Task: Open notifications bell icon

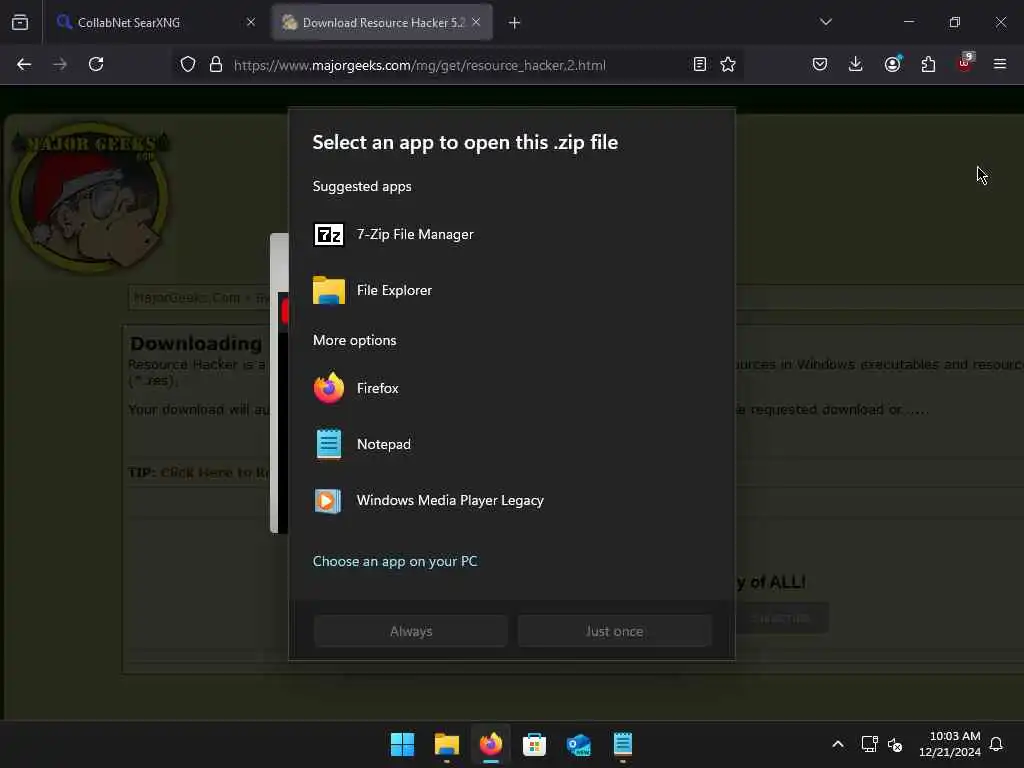Action: tap(996, 744)
